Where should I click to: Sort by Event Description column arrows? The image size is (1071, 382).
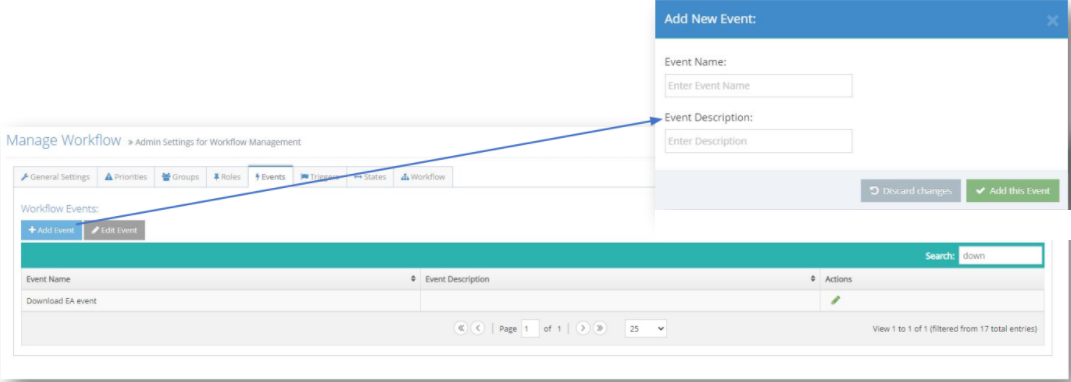pyautogui.click(x=813, y=279)
